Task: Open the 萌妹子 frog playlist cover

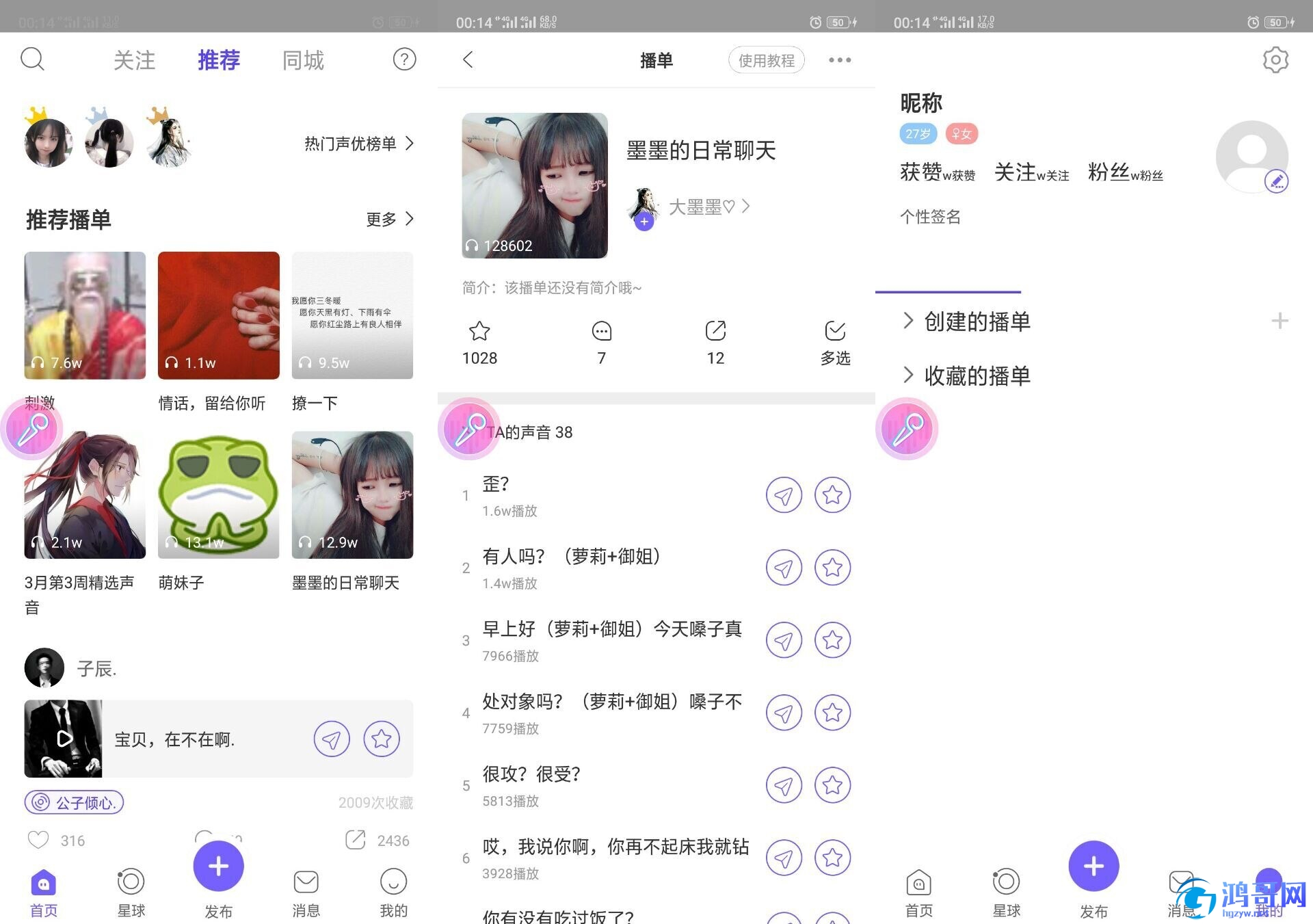Action: pos(219,494)
